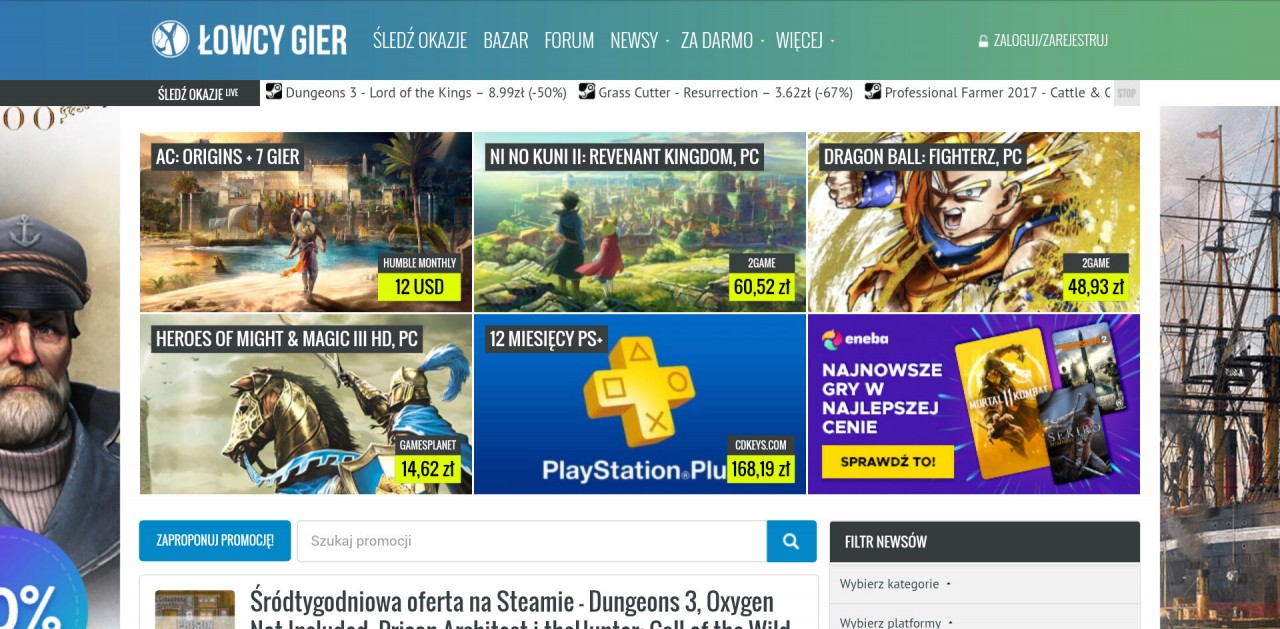This screenshot has width=1280, height=629.
Task: Click the 12 USD Humble Monthly price tag
Action: [x=419, y=287]
